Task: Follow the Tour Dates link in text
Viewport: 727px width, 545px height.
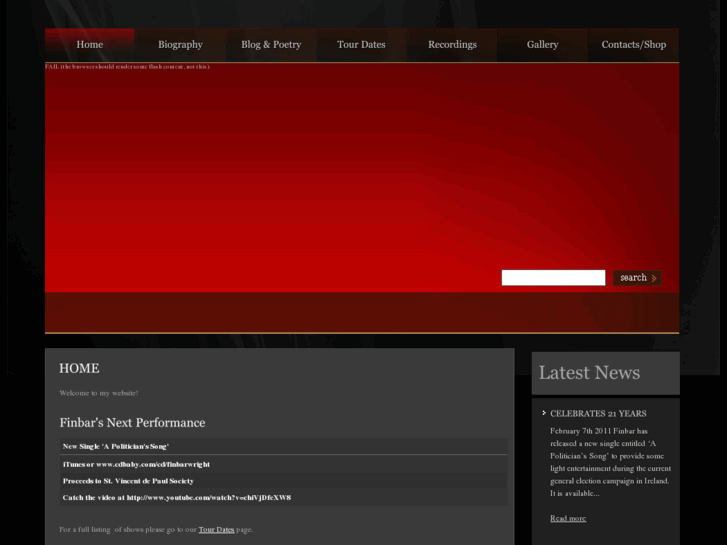Action: point(217,529)
